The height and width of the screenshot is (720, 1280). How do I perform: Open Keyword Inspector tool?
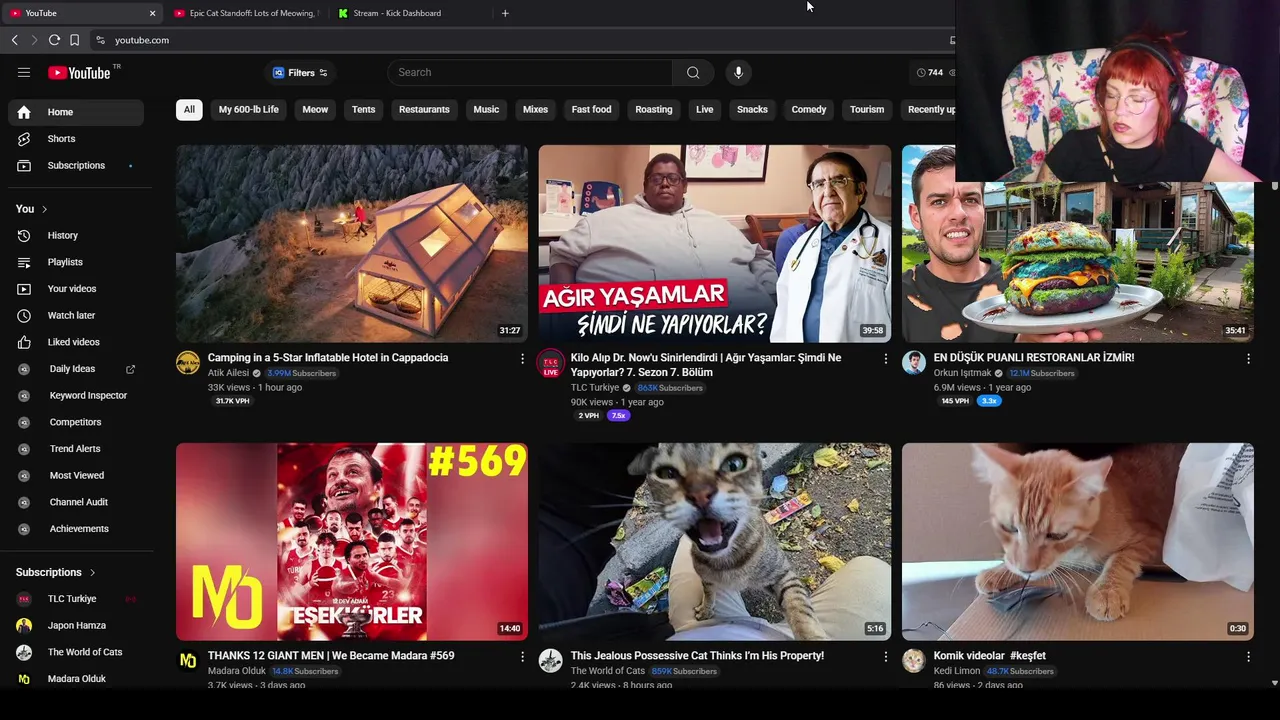pos(76,395)
